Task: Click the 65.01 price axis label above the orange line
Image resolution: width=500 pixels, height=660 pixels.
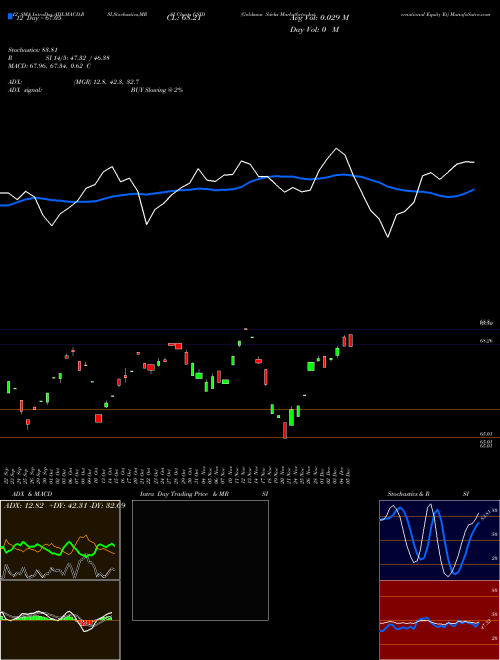Action: point(486,434)
